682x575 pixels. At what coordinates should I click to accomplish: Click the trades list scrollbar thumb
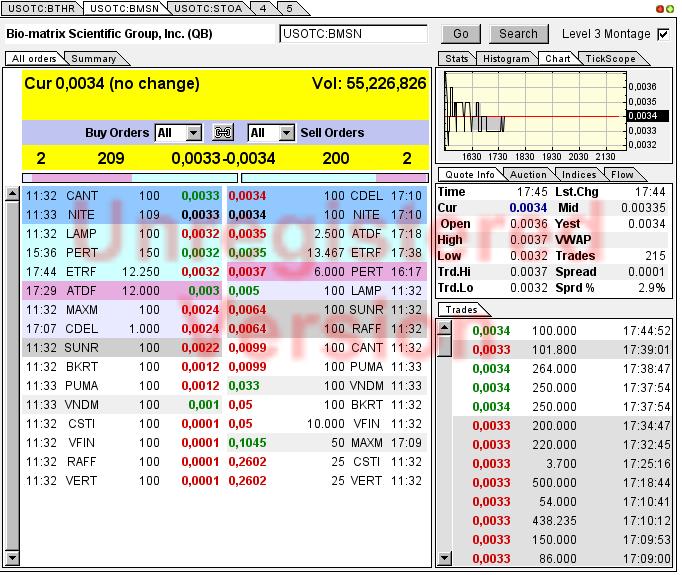(445, 346)
